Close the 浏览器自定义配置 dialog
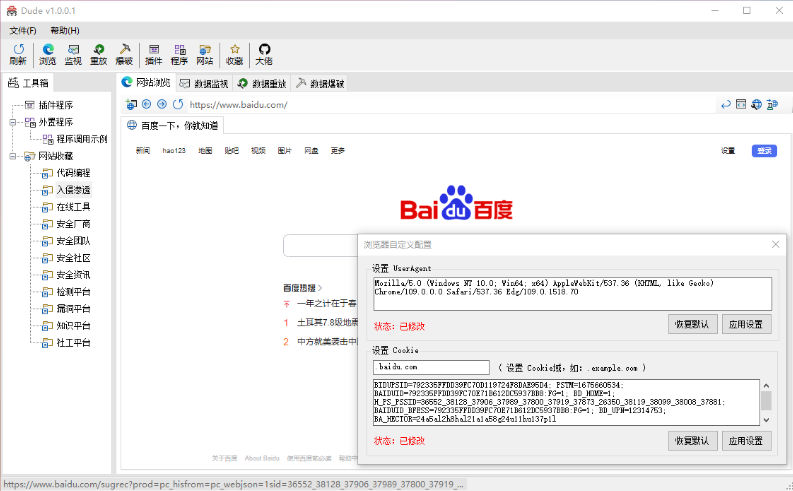Image resolution: width=793 pixels, height=491 pixels. pos(775,245)
